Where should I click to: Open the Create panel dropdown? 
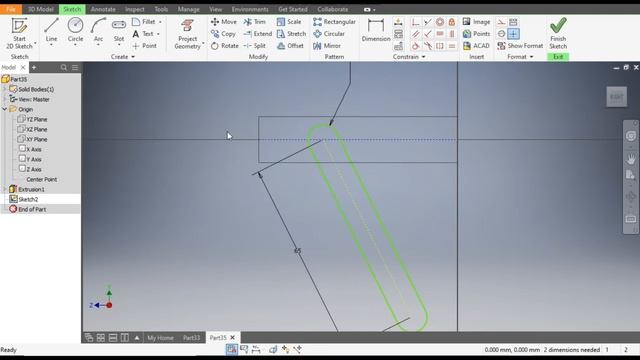coord(122,57)
